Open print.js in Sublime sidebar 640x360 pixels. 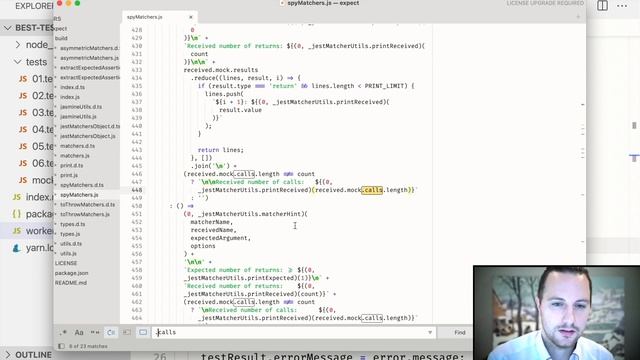click(69, 176)
